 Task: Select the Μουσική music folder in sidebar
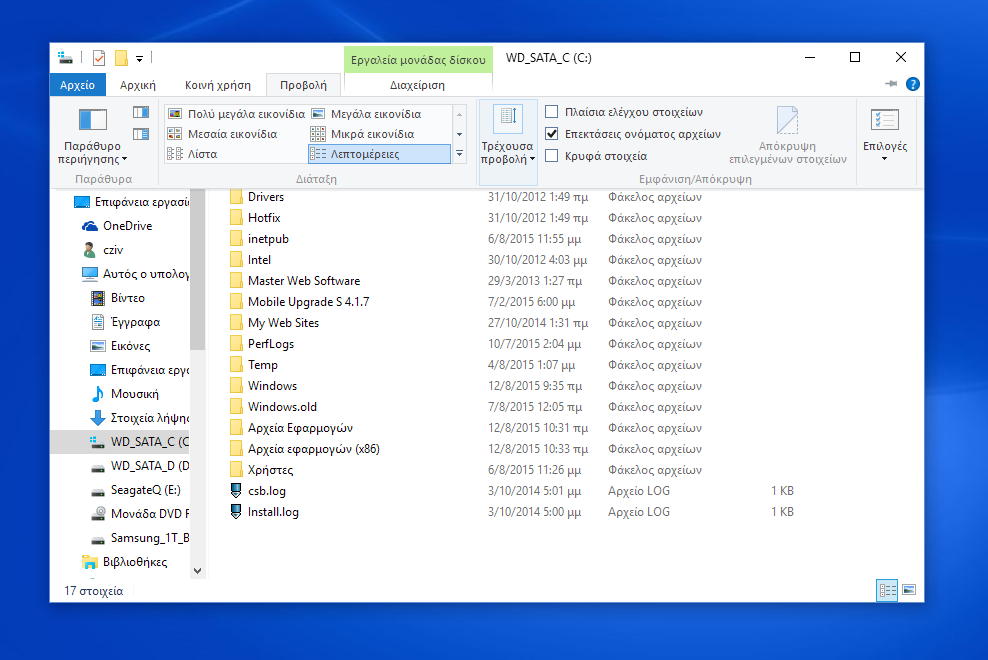(134, 394)
